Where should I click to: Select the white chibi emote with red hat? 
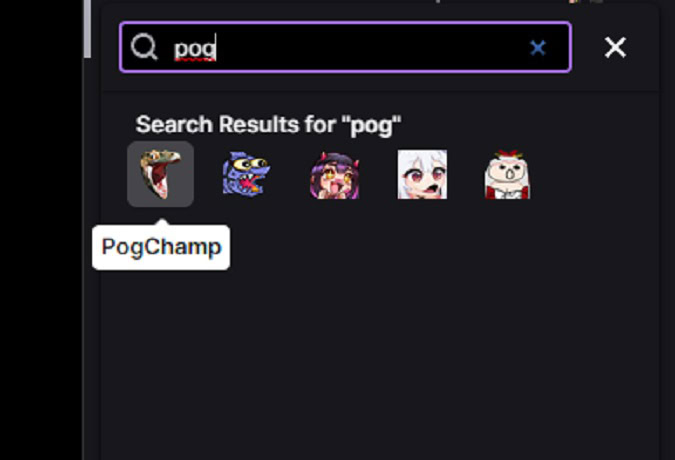click(x=506, y=174)
